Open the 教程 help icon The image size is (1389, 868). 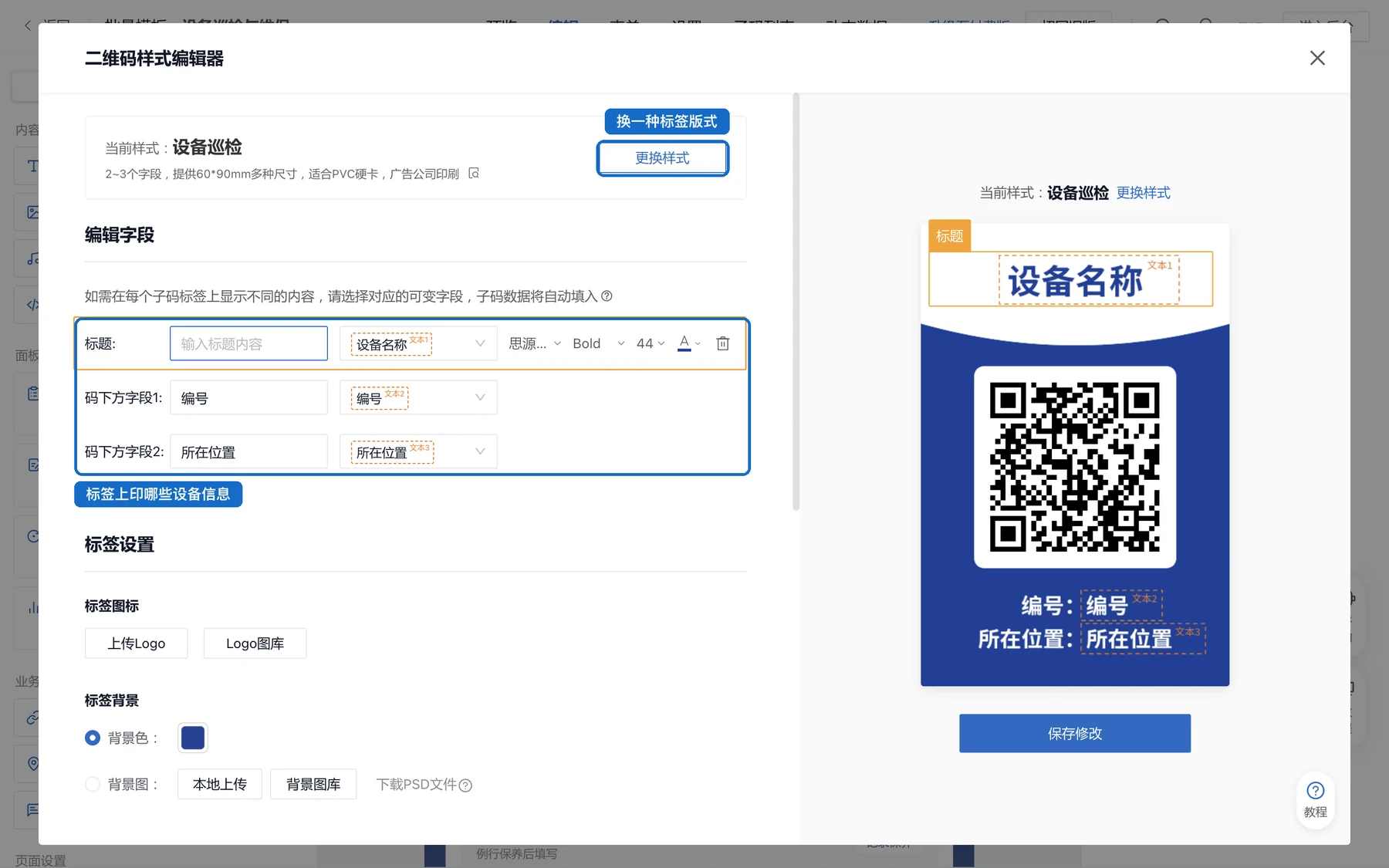(x=1315, y=800)
